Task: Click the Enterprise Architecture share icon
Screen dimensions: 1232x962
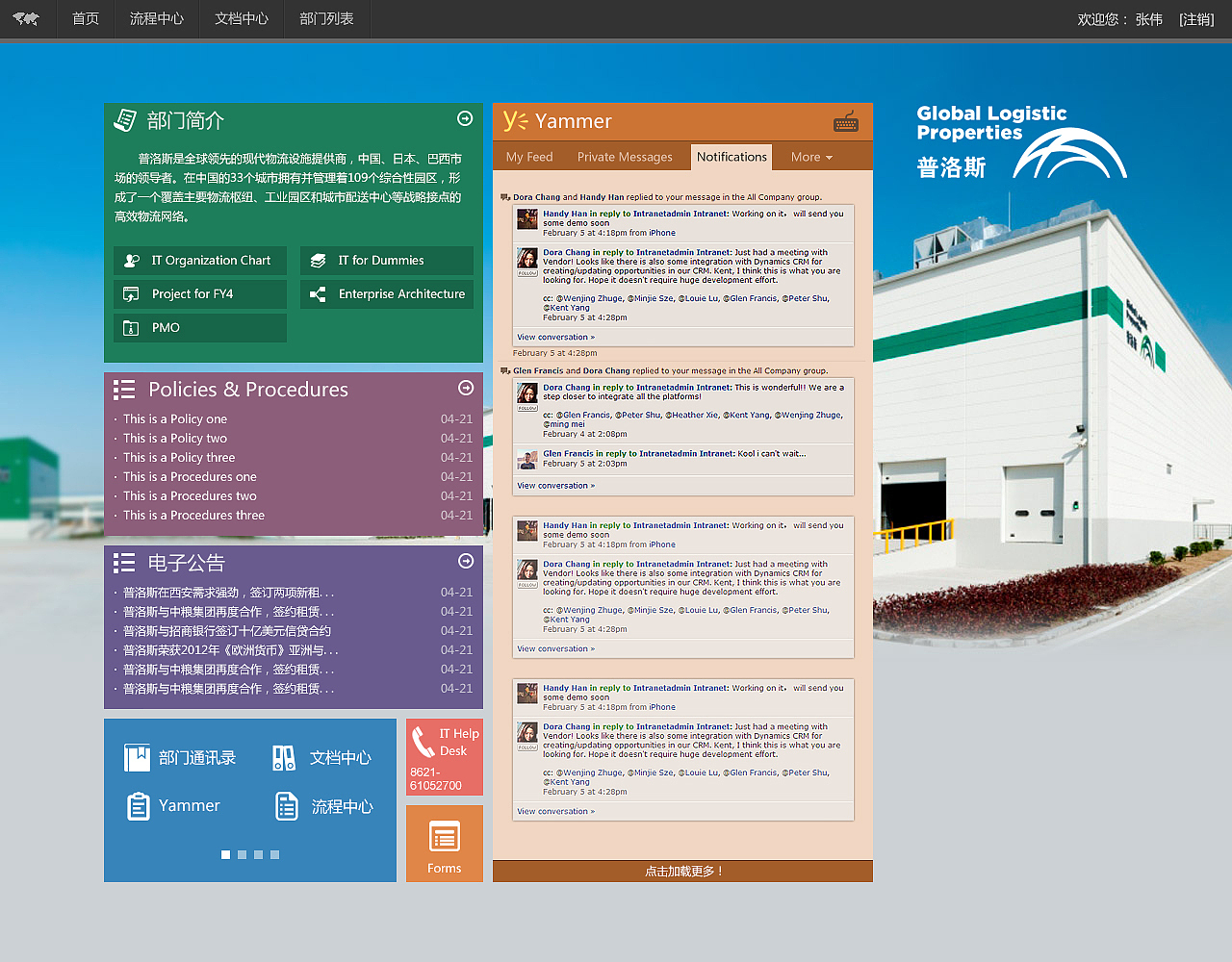Action: tap(318, 294)
